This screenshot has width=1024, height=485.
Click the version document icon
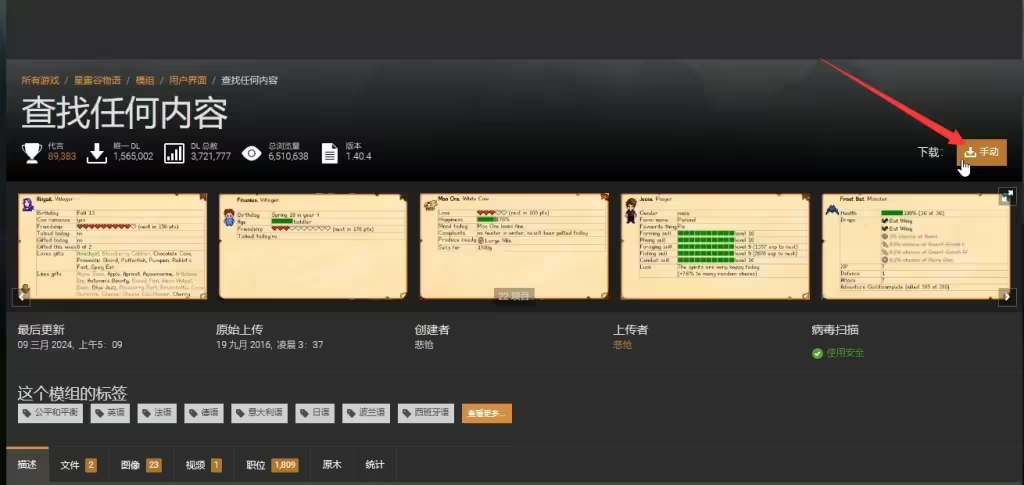330,153
